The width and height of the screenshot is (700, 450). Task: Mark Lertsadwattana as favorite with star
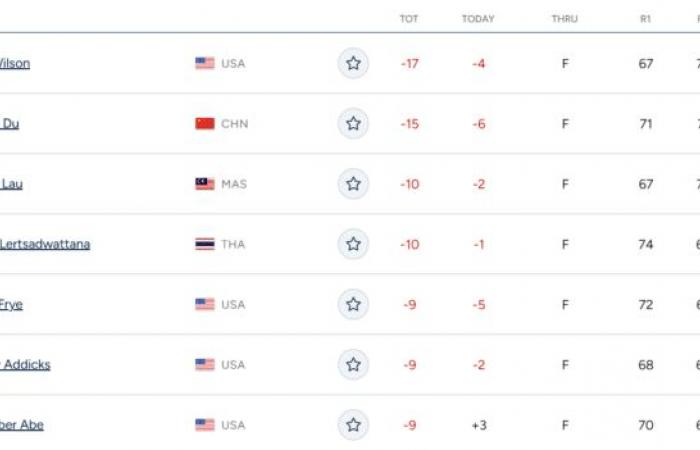click(353, 244)
